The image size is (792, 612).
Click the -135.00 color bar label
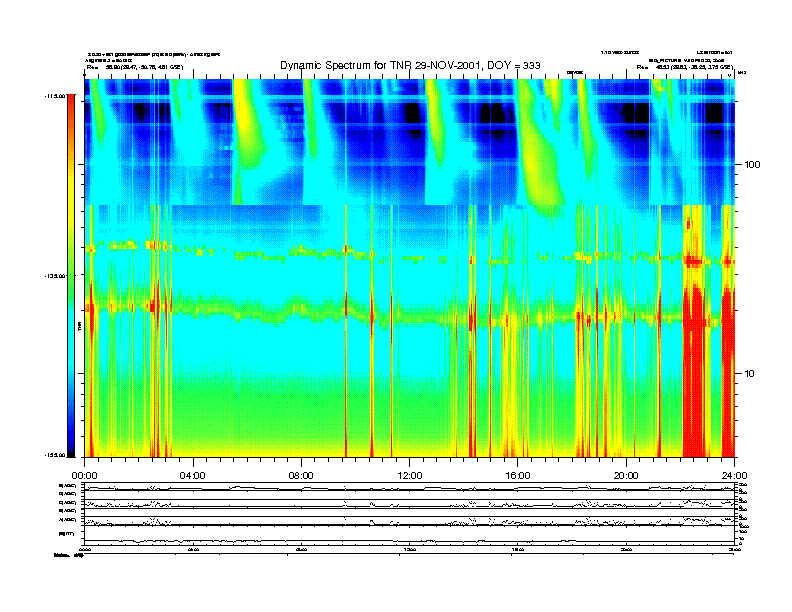pyautogui.click(x=55, y=276)
